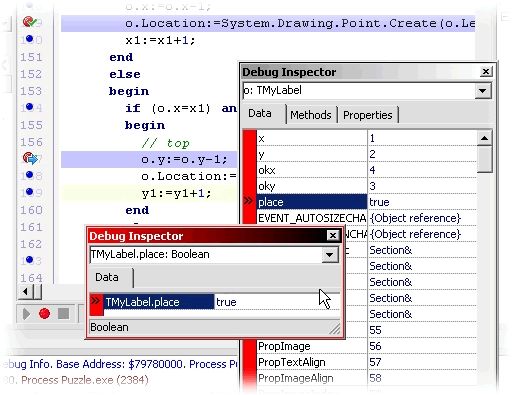Select the okx field row
Viewport: 513px width, 395px height.
click(x=367, y=170)
